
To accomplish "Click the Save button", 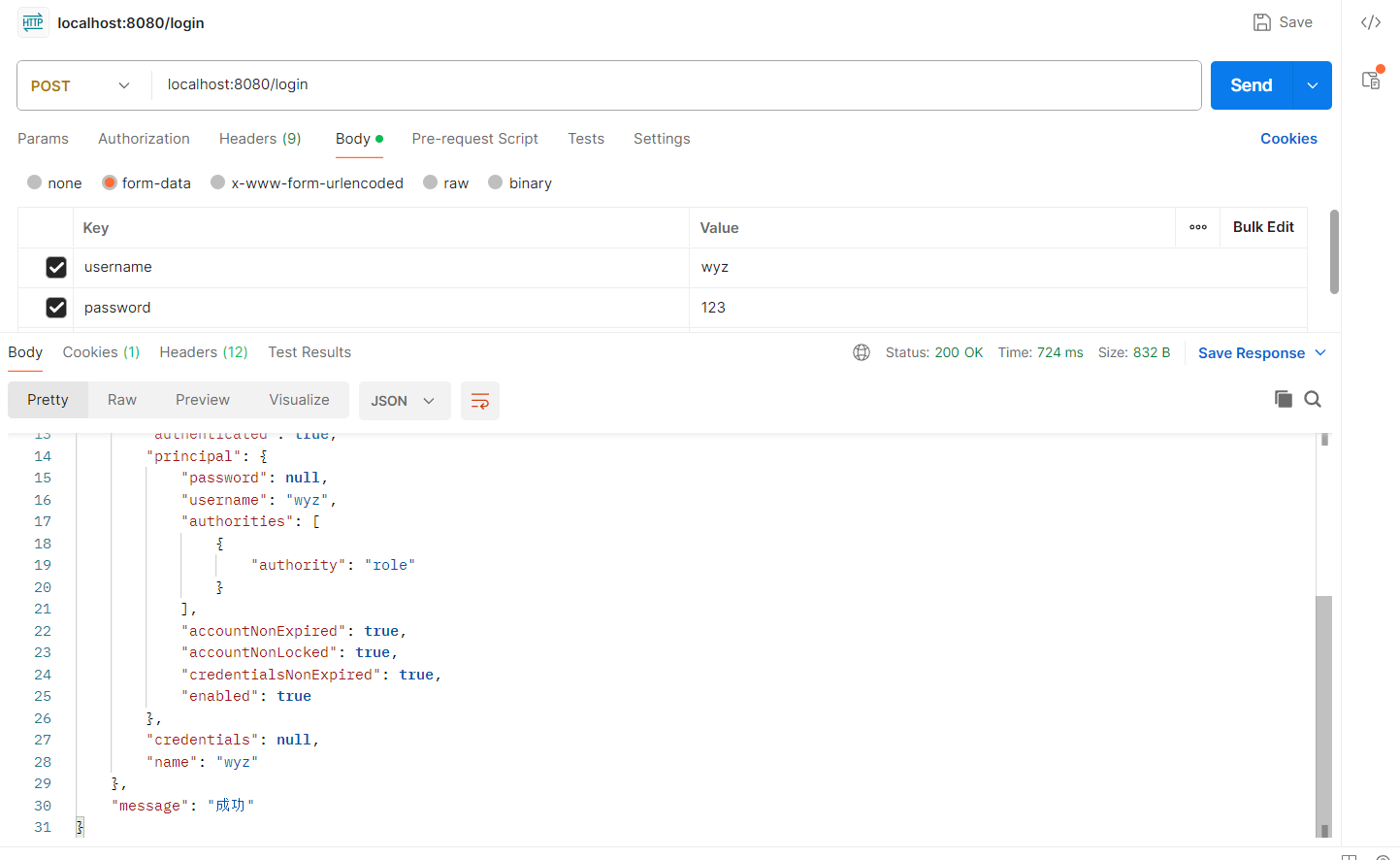I will click(x=1283, y=22).
